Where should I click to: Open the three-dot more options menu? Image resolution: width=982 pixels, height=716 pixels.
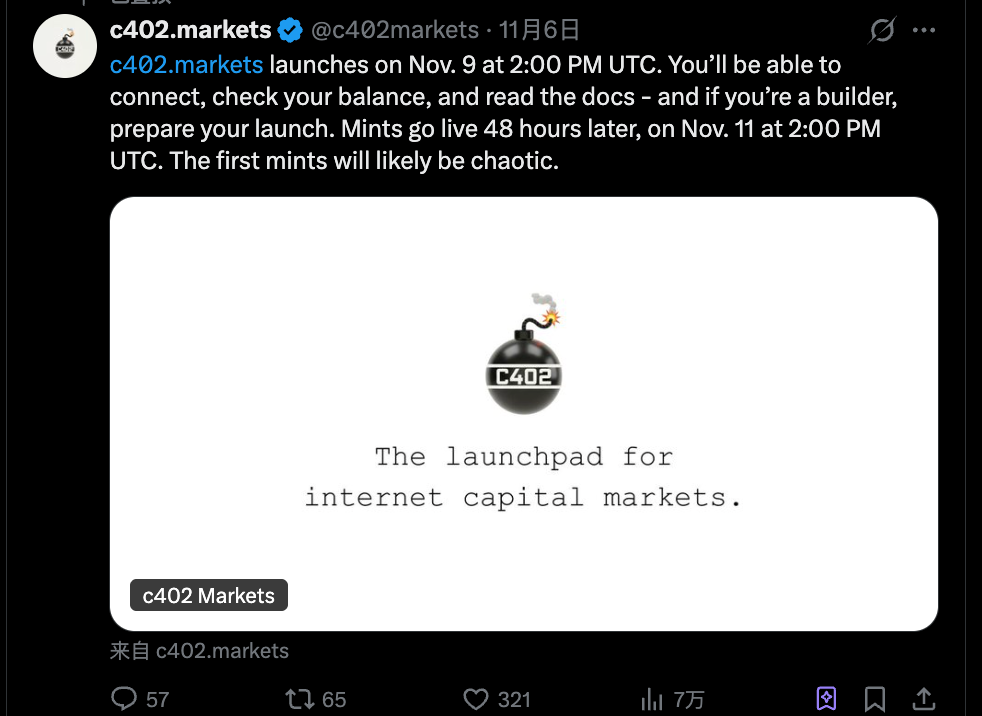pos(923,31)
